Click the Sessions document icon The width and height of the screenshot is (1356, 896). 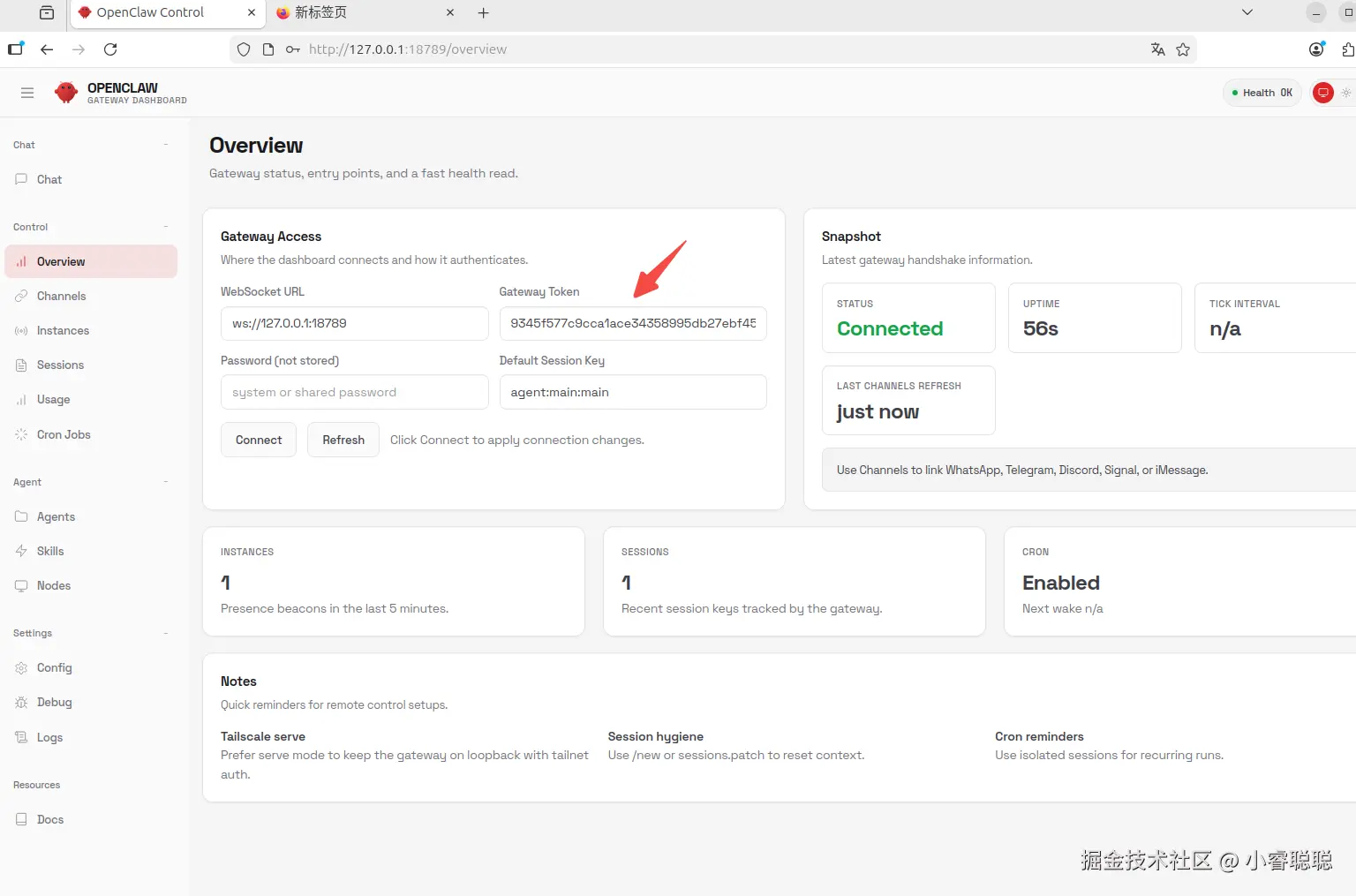pyautogui.click(x=21, y=365)
